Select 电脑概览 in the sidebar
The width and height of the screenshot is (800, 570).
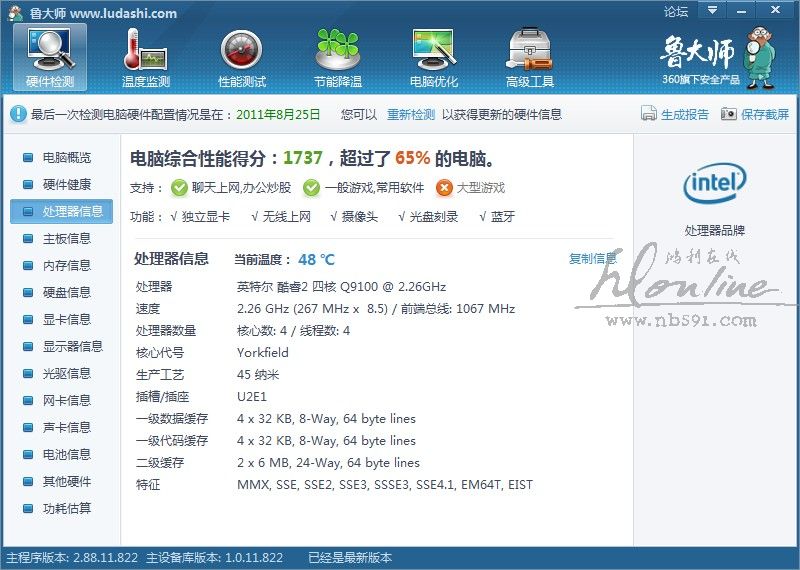[66, 158]
